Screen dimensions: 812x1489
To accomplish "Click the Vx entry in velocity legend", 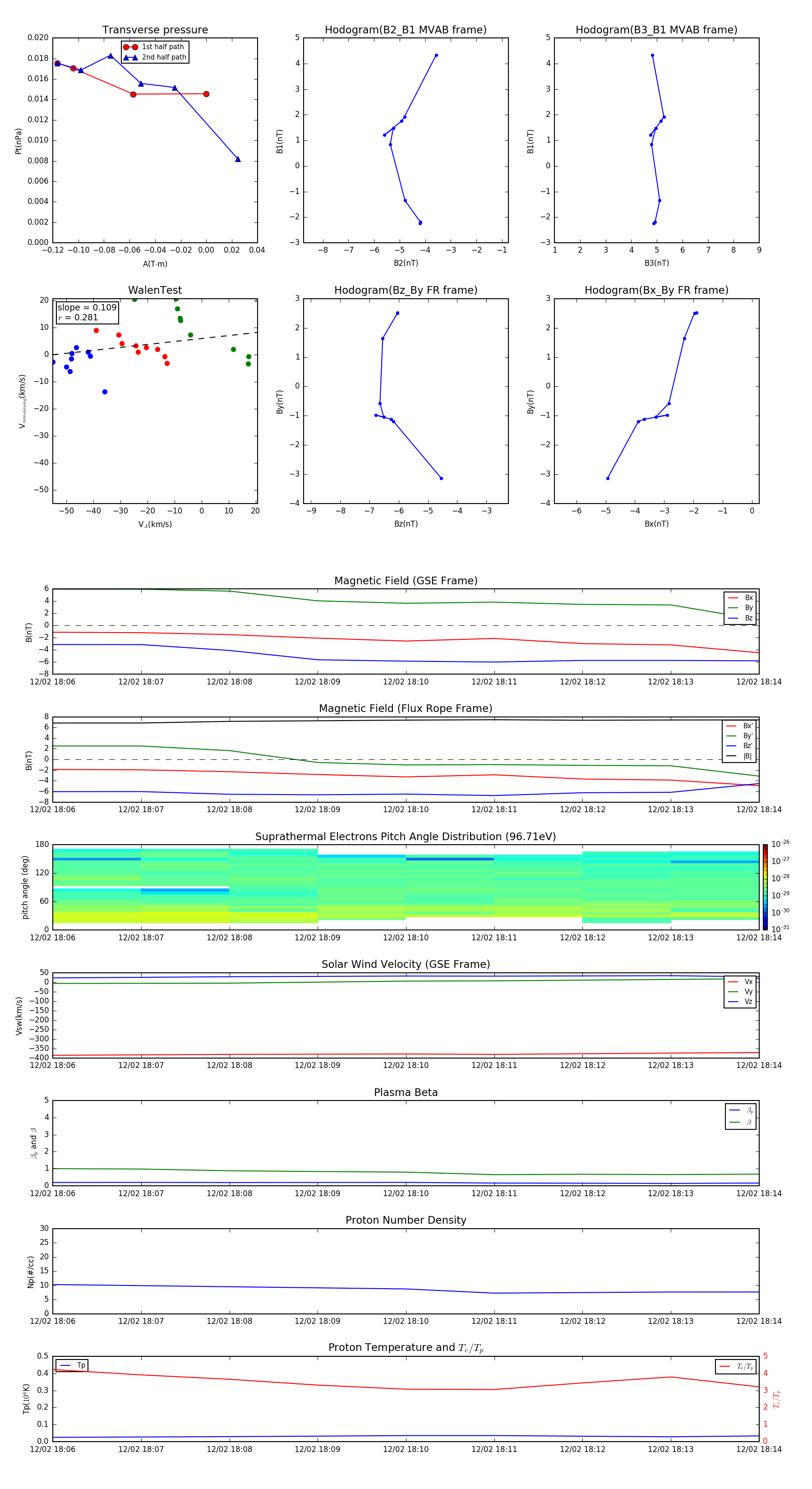I will (740, 982).
